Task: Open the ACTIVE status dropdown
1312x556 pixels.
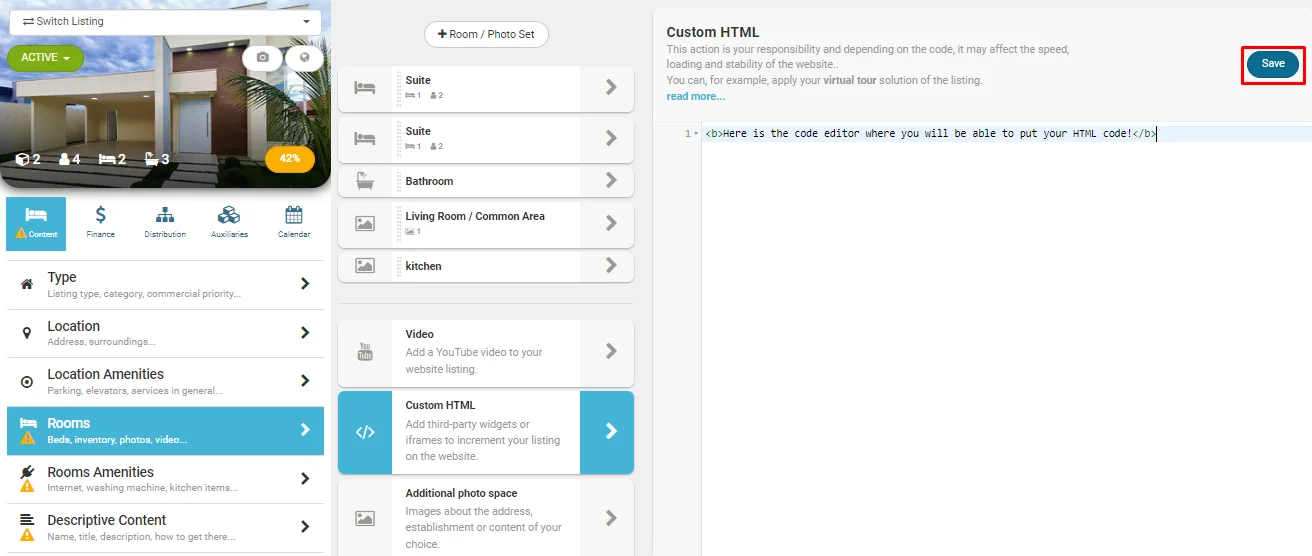Action: 45,58
